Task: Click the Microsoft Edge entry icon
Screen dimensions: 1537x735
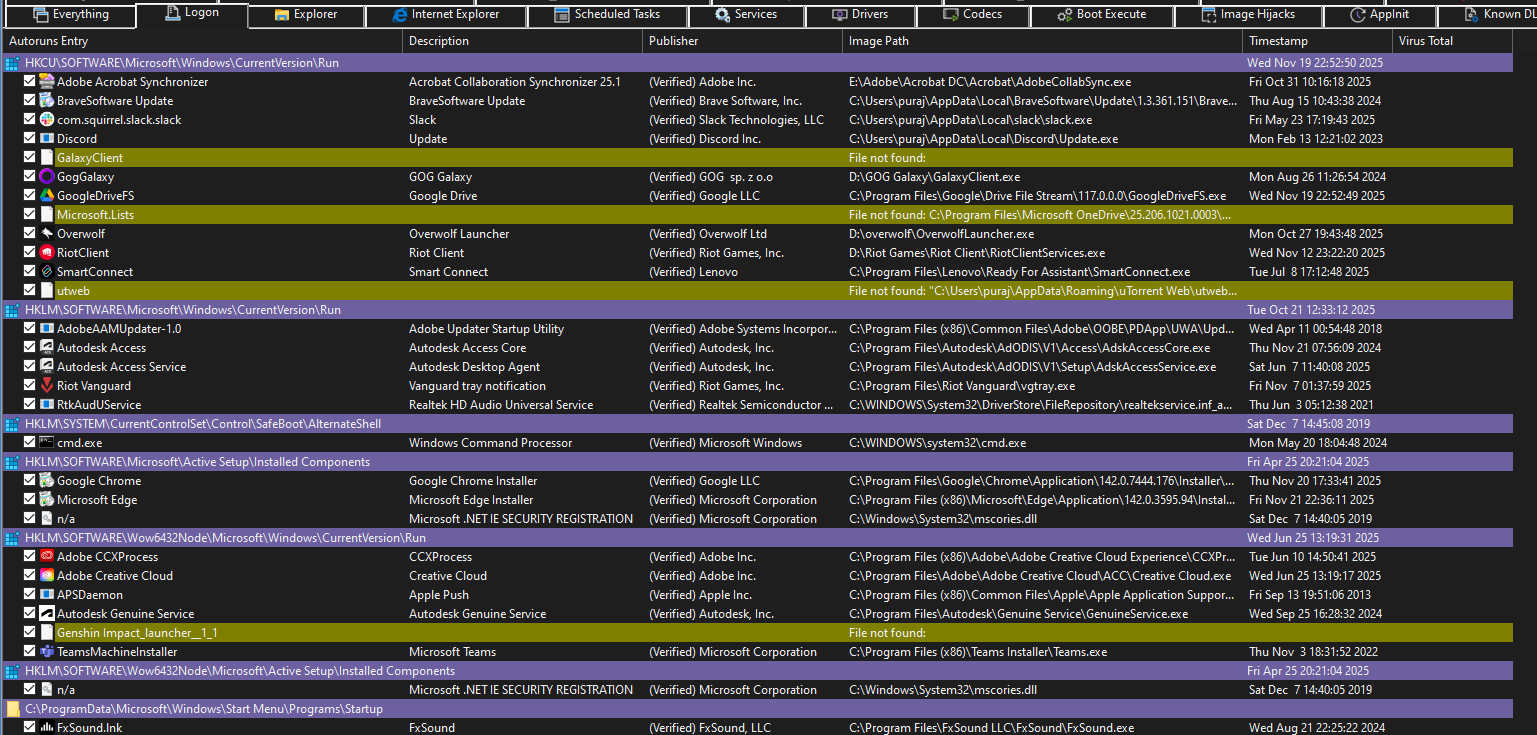Action: [46, 500]
